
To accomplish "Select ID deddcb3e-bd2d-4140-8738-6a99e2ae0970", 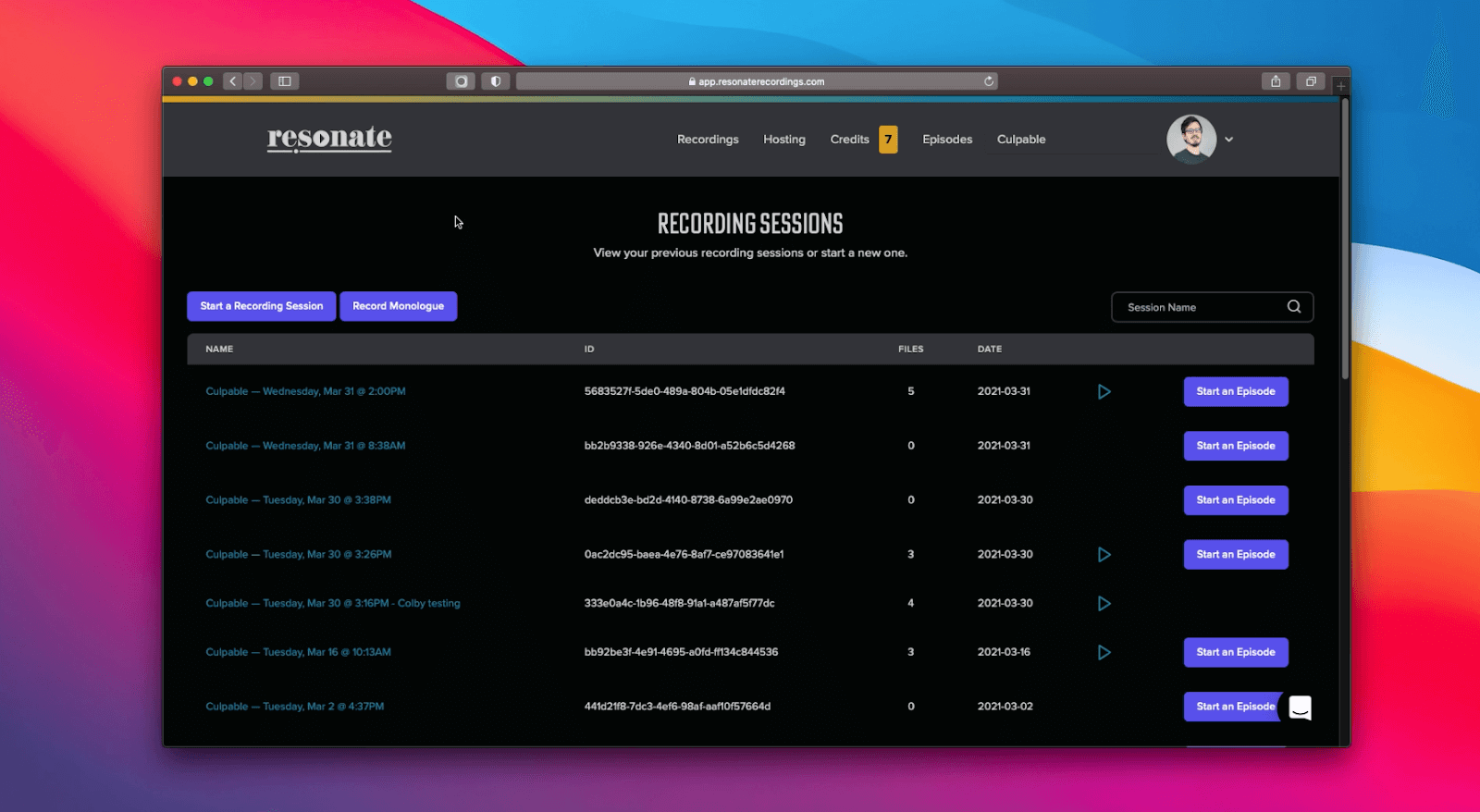I will point(688,500).
